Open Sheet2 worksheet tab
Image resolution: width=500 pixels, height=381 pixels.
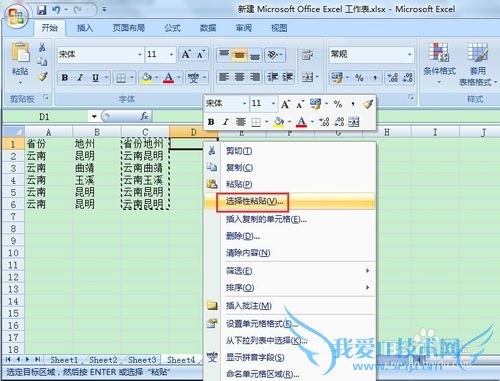pos(103,360)
